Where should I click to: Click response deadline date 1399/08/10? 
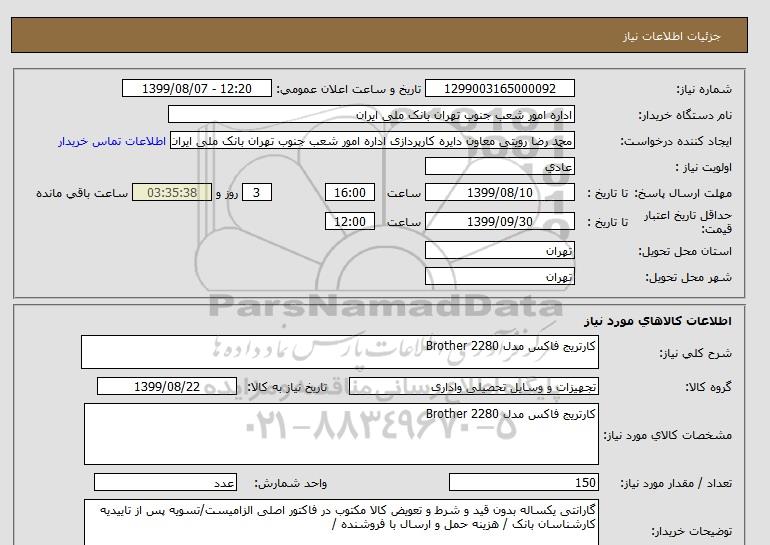coord(499,192)
